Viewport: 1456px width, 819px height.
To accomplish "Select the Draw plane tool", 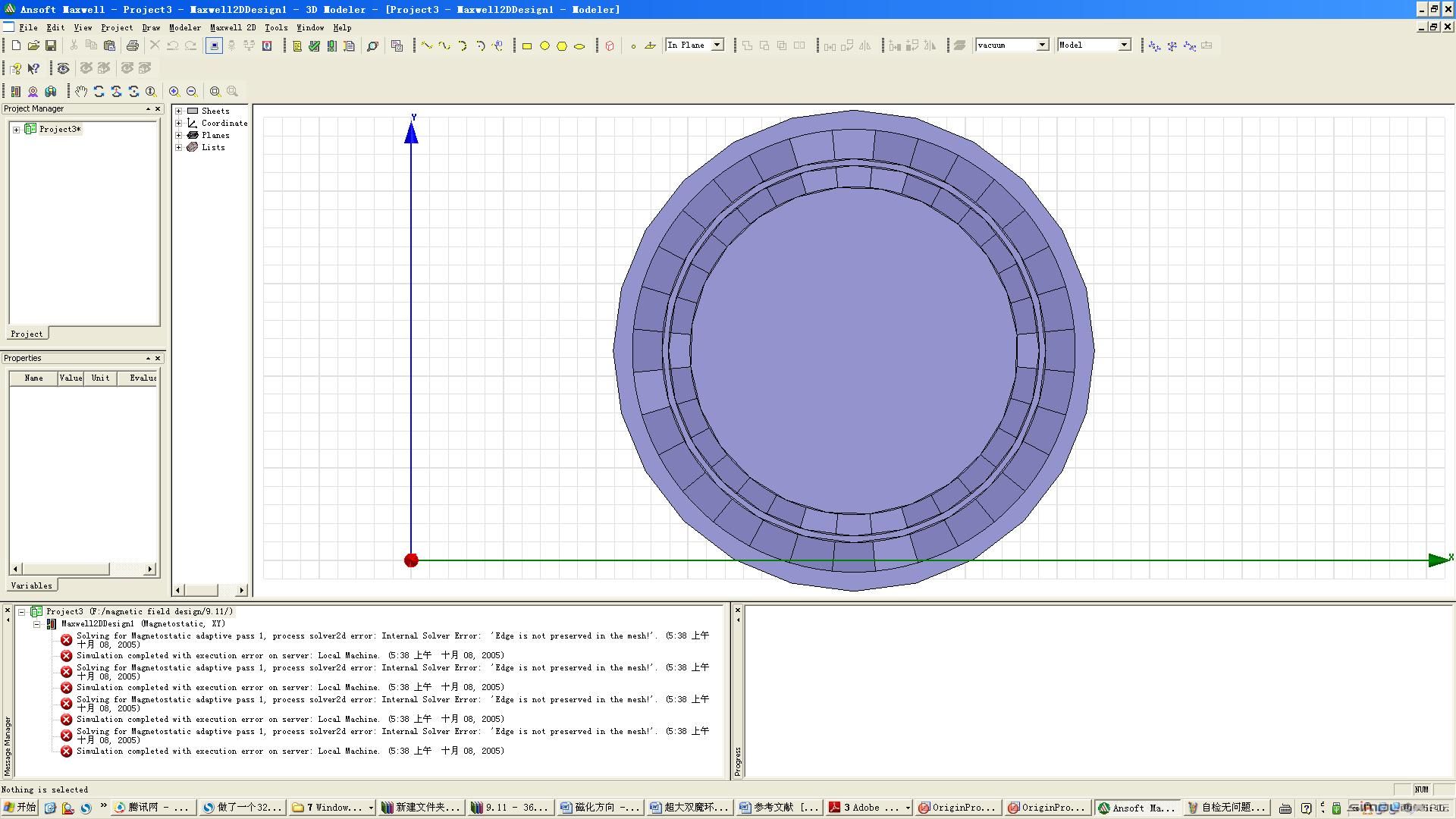I will pos(650,45).
